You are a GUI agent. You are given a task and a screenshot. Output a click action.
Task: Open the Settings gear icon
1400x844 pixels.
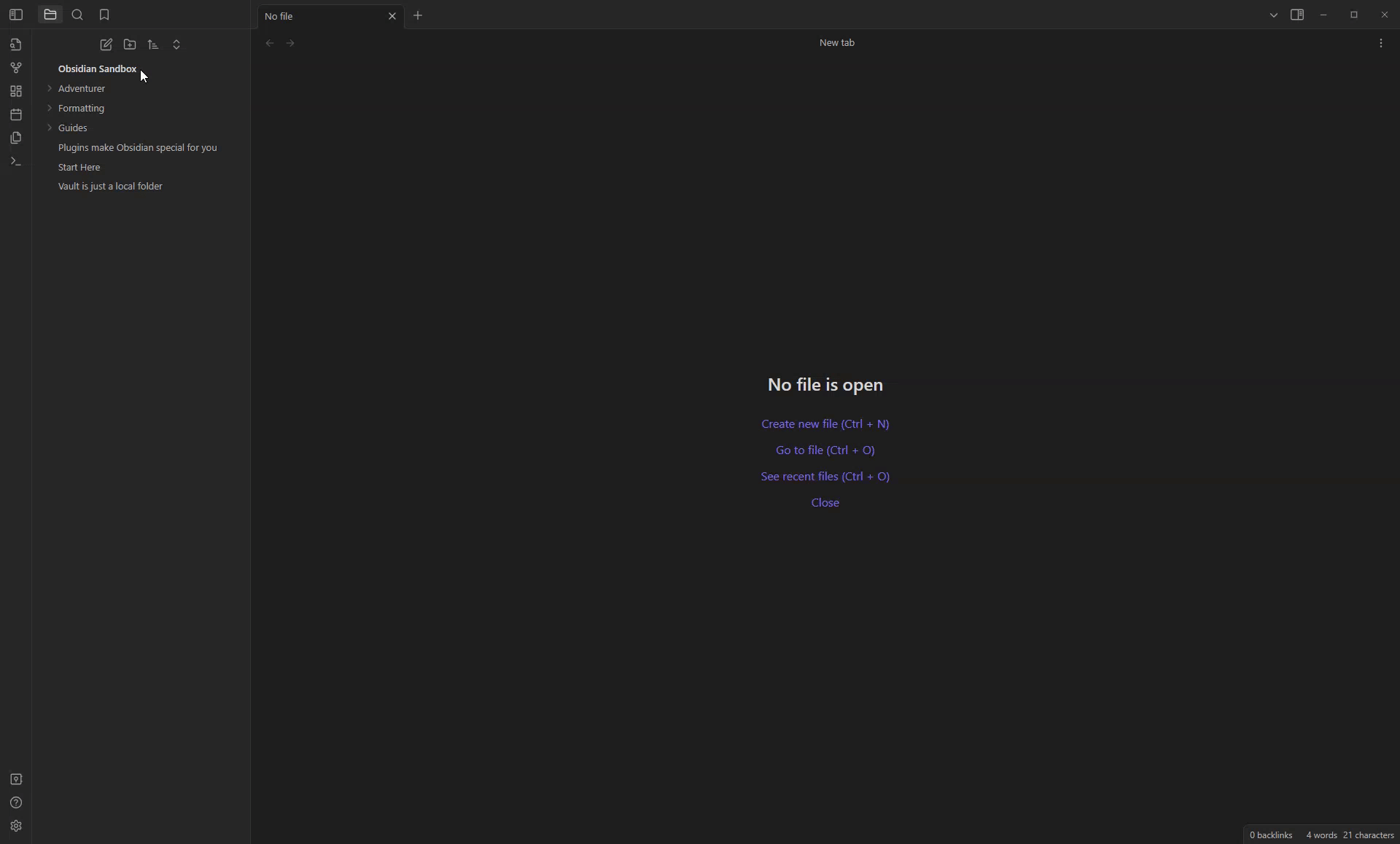16,826
